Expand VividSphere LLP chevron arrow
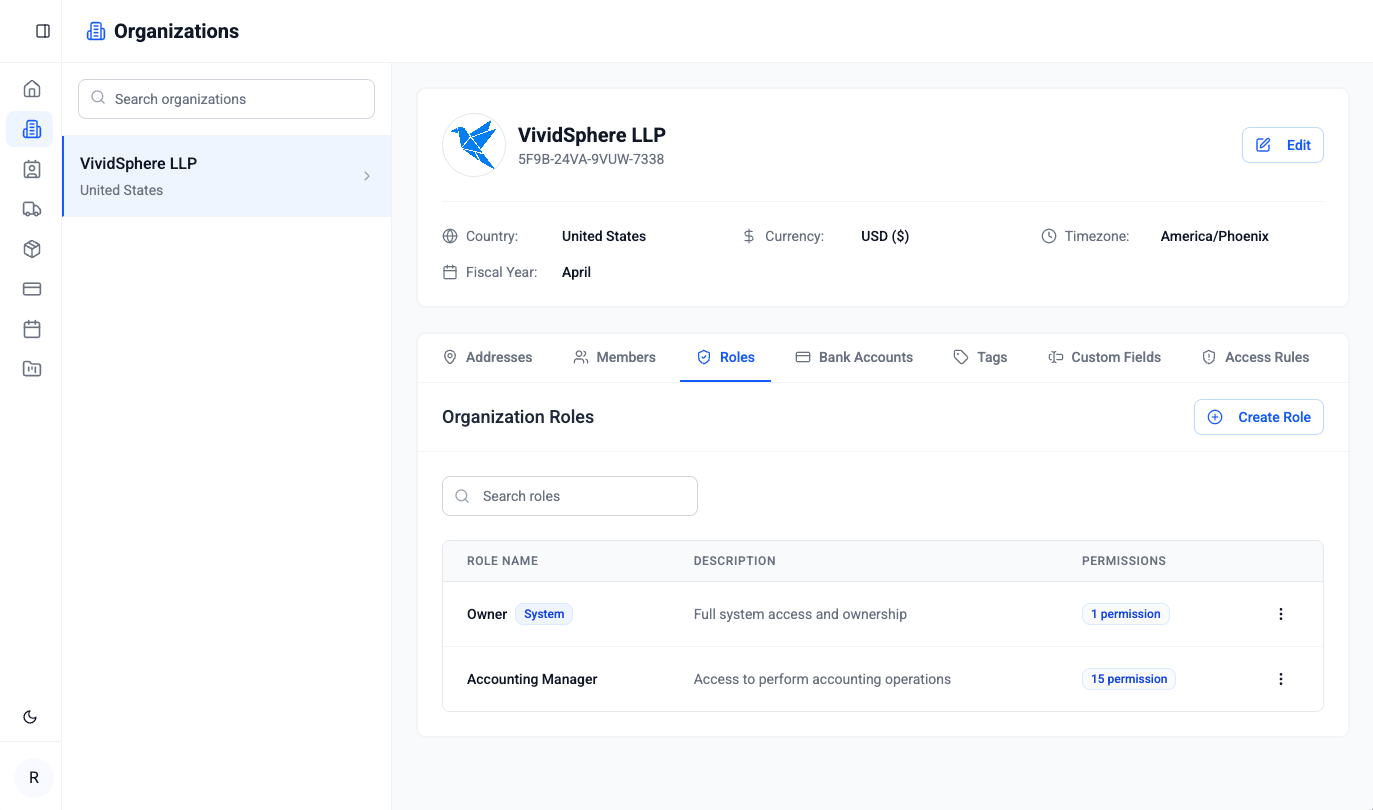 pos(367,176)
